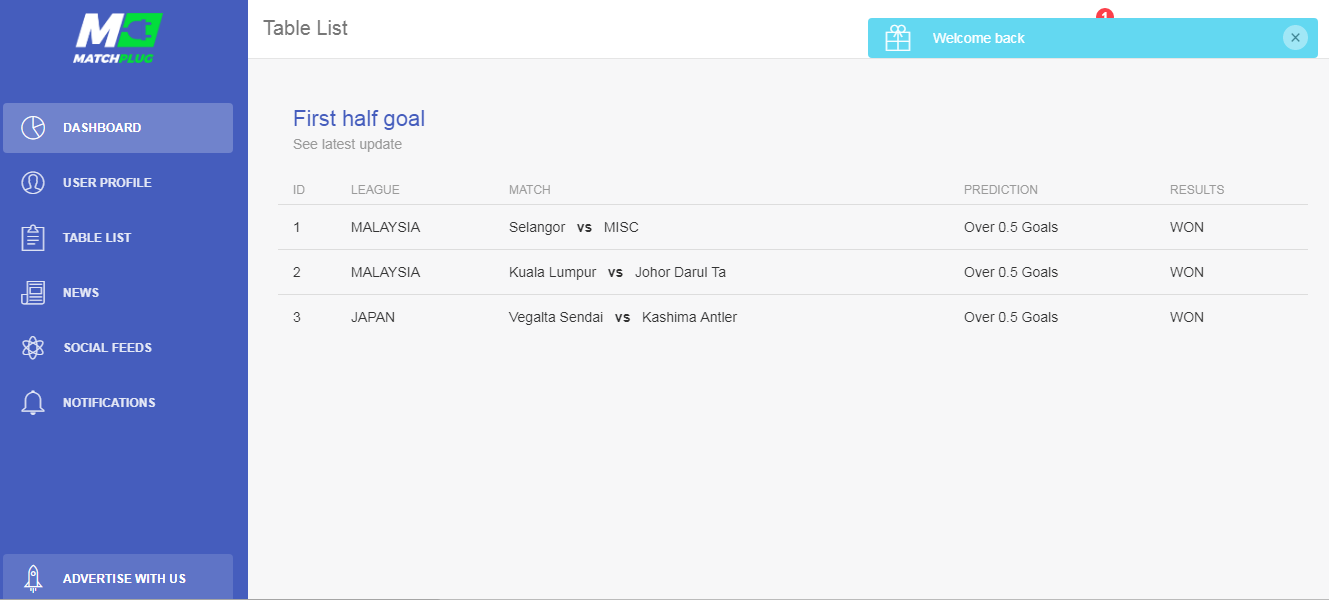Image resolution: width=1329 pixels, height=600 pixels.
Task: Click the Dashboard pie chart icon
Action: [x=33, y=128]
